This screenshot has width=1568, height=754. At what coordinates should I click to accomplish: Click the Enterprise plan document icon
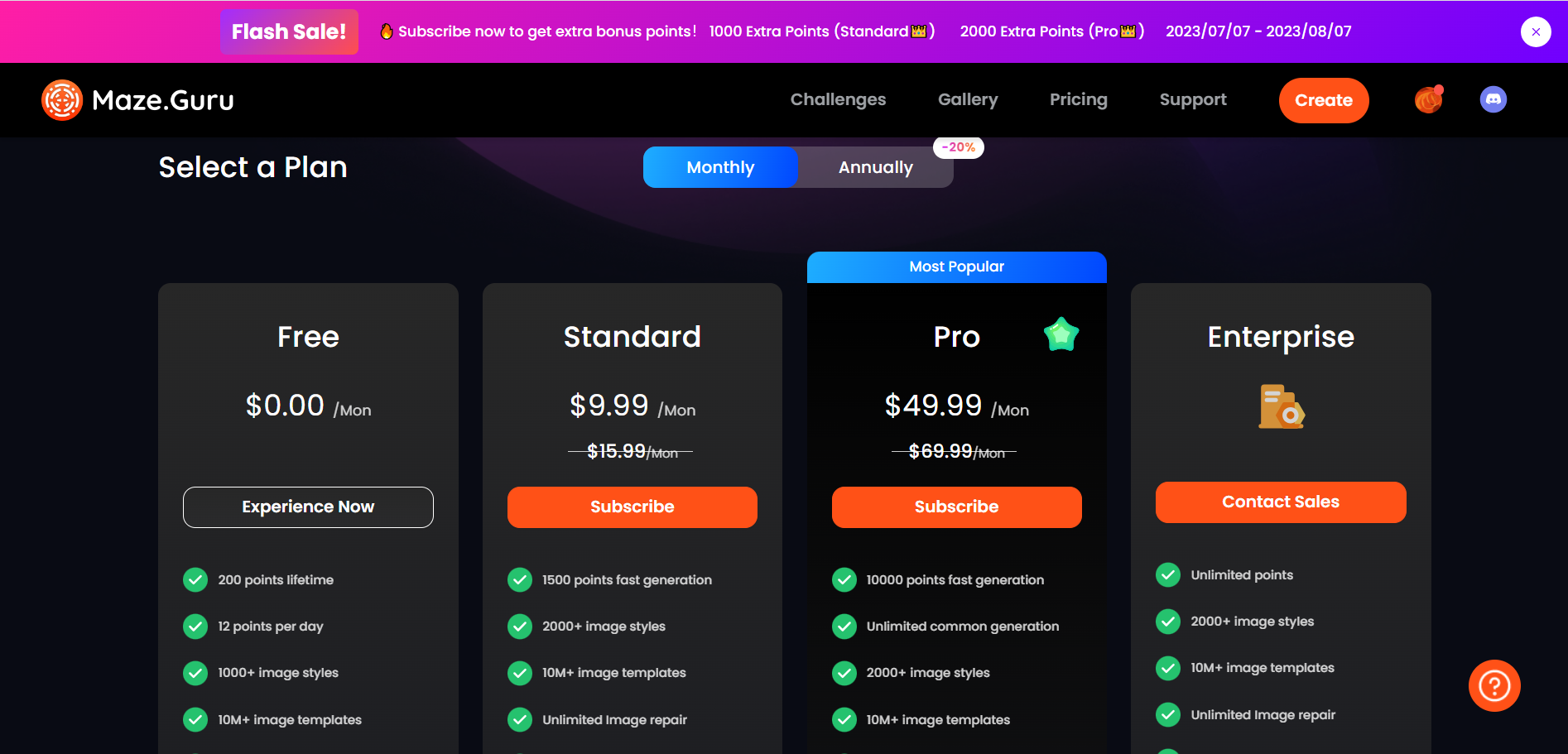(1280, 406)
